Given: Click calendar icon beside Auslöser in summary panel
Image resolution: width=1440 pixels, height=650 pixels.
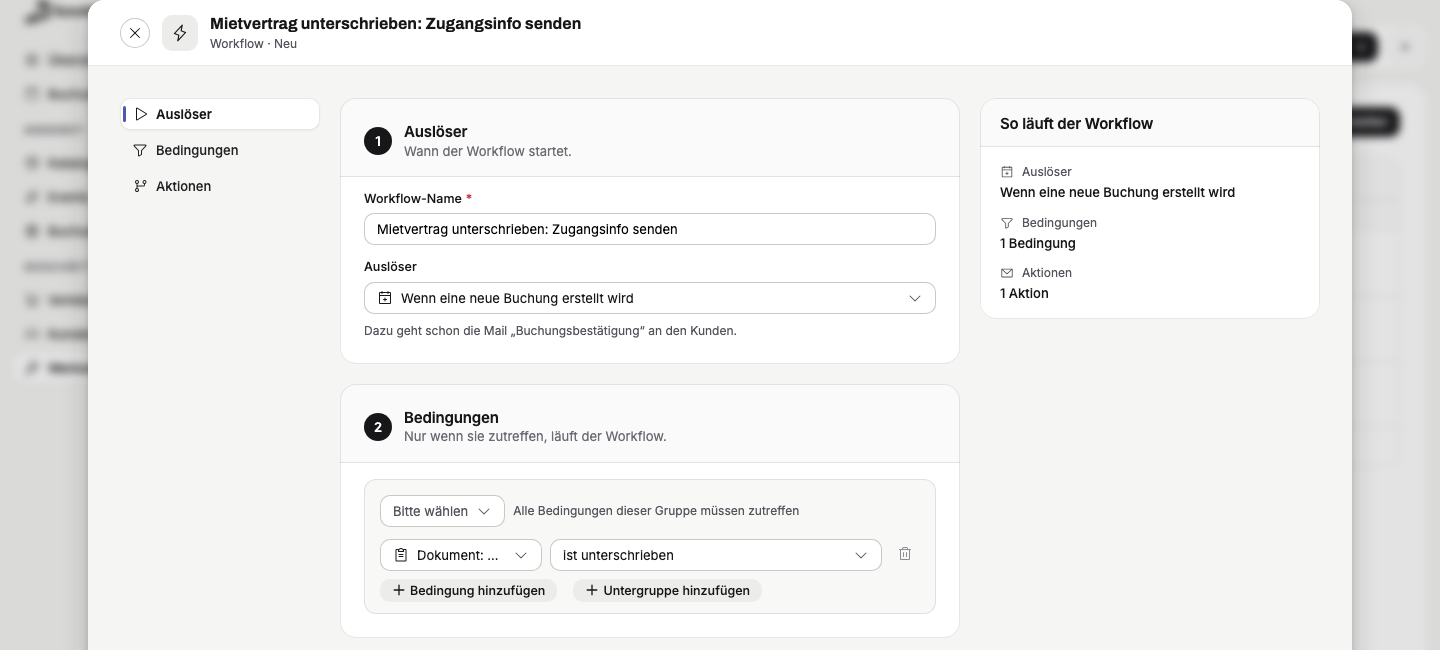Looking at the screenshot, I should click(x=1007, y=172).
